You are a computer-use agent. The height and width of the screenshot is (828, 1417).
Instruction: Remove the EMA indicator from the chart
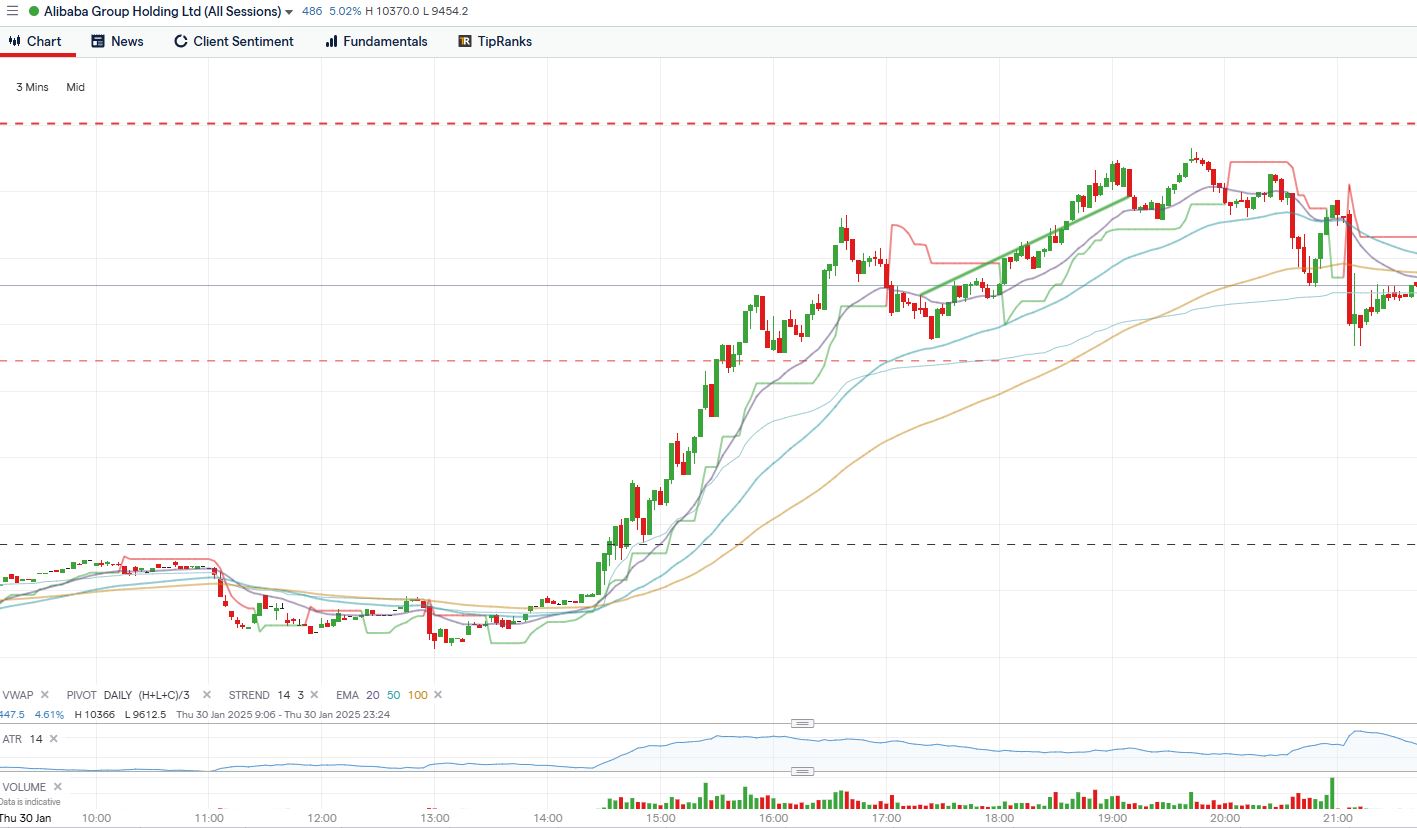point(438,695)
